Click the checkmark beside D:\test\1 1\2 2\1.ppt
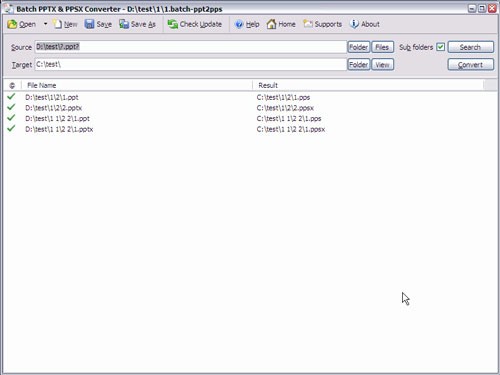 11,118
